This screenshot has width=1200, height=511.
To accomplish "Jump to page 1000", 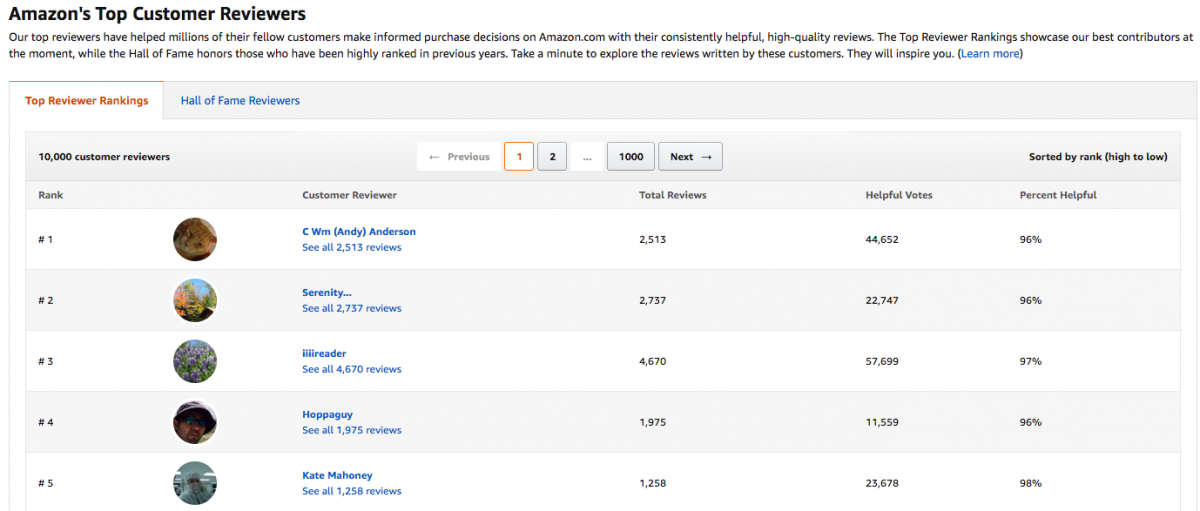I will (631, 157).
